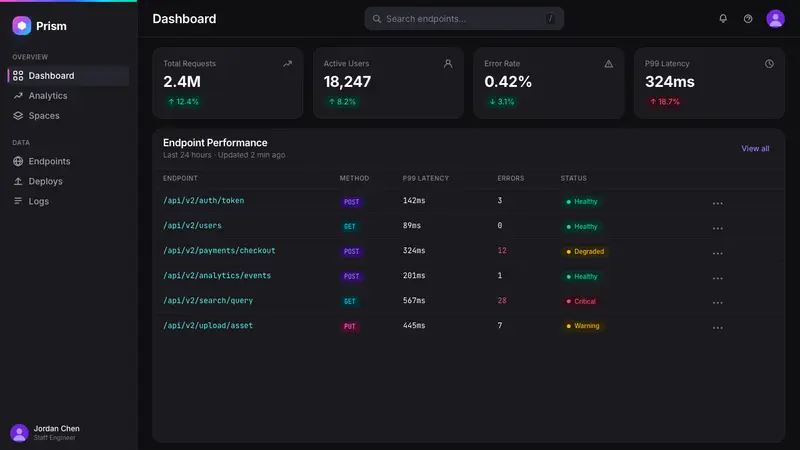
Task: Open row menu for /api/v2/auth/token
Action: pos(717,203)
